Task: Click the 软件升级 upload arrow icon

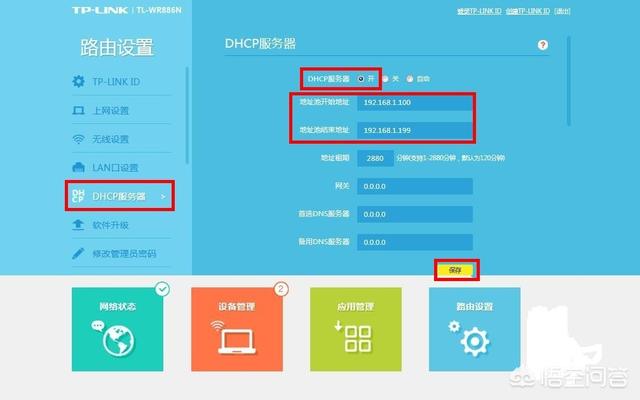Action: tap(78, 225)
